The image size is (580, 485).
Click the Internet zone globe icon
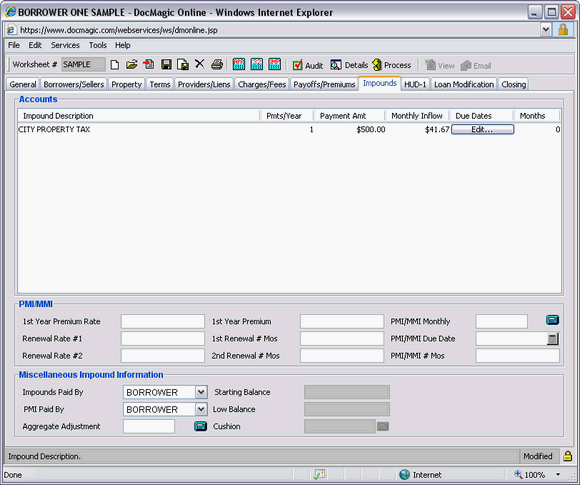(405, 474)
